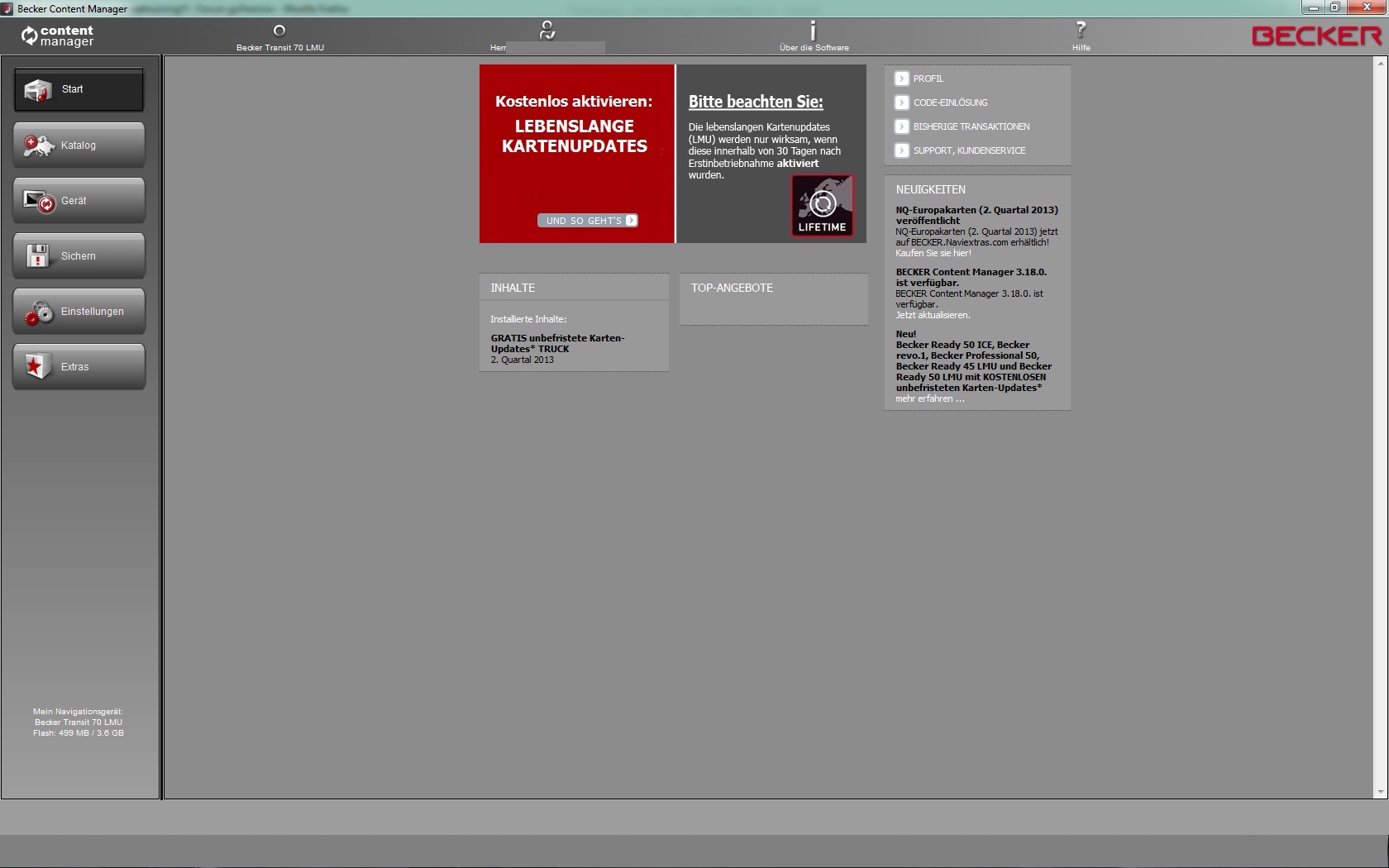
Task: Open the user profile icon in top bar
Action: point(547,31)
